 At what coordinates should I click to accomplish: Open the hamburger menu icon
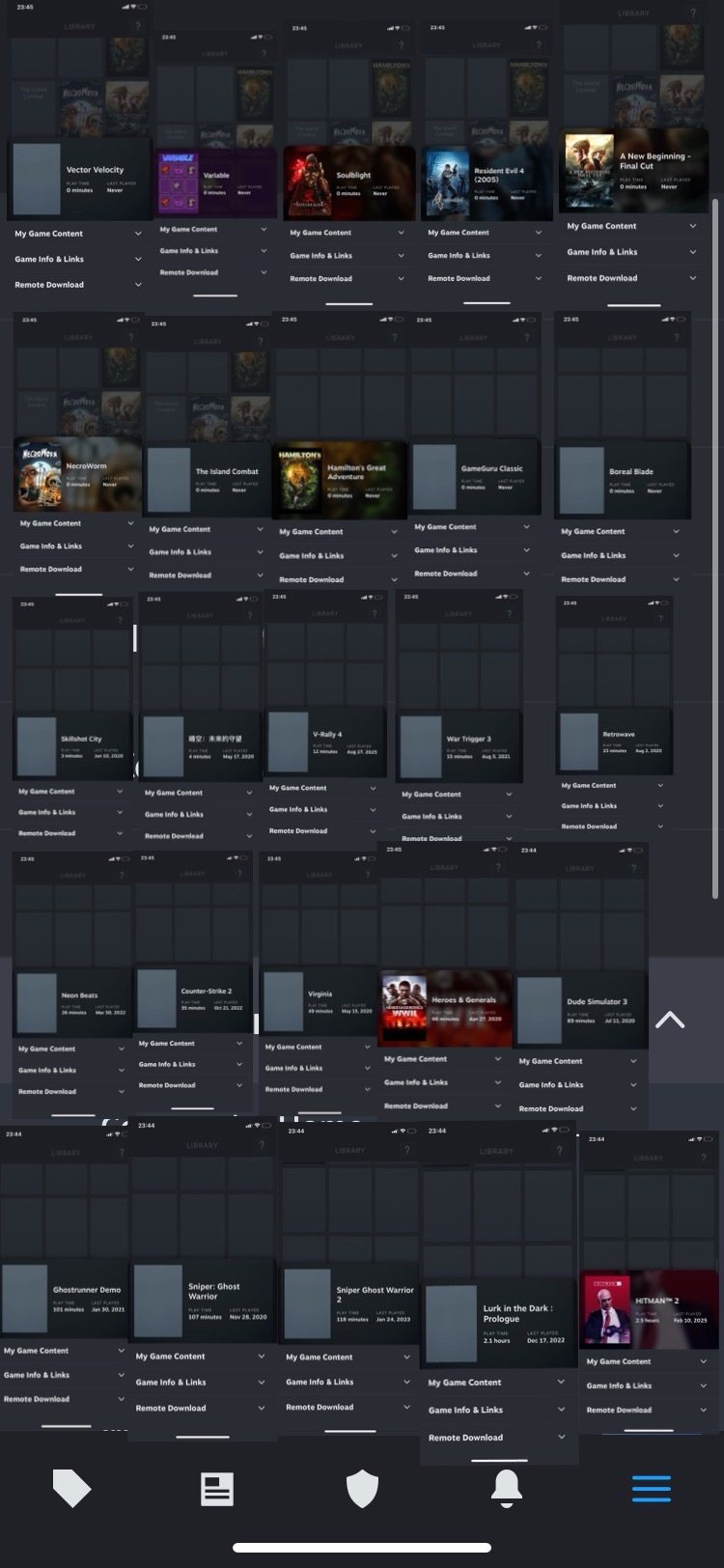click(x=652, y=1488)
